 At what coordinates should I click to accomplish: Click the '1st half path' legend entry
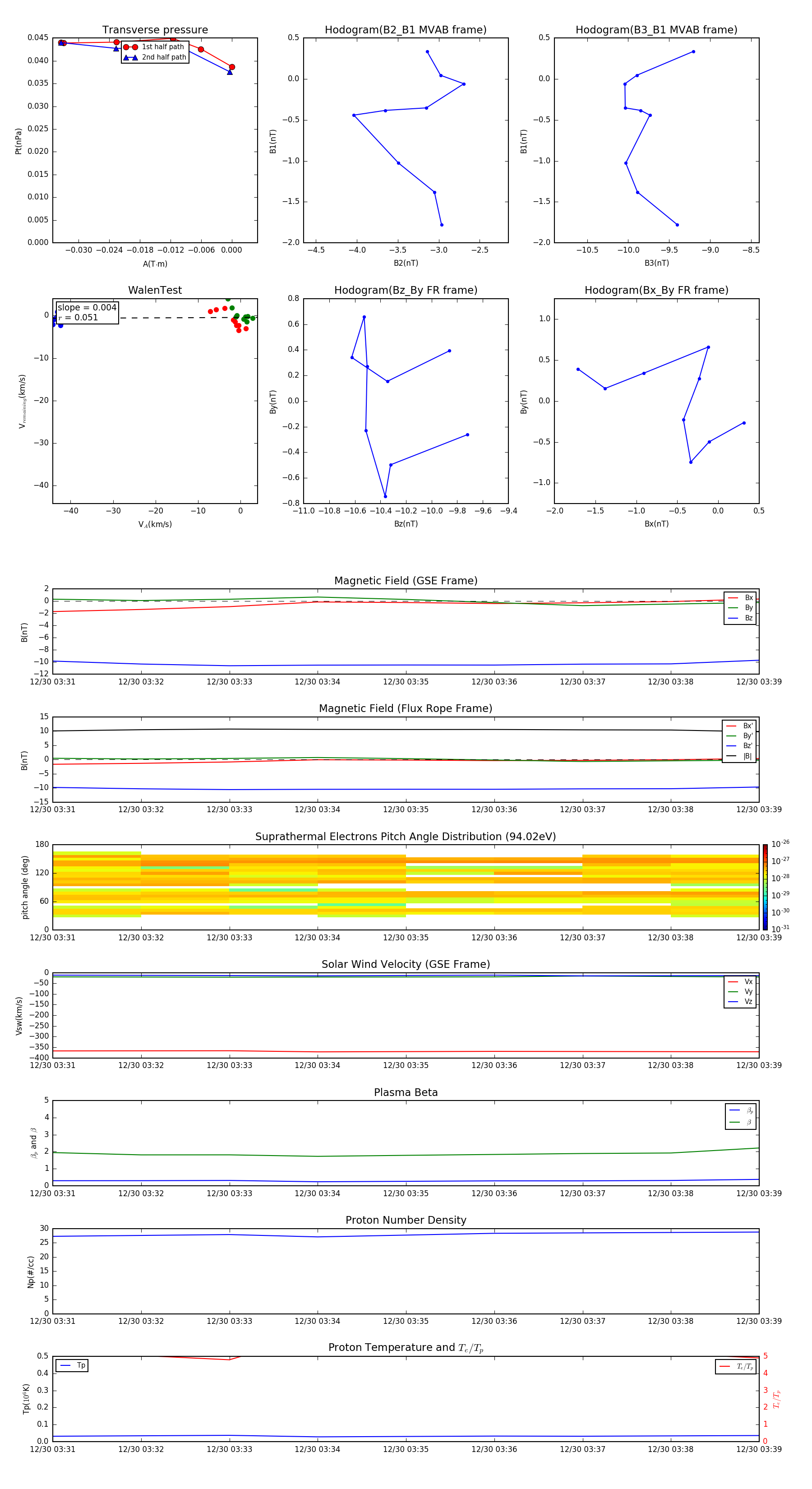pos(154,47)
